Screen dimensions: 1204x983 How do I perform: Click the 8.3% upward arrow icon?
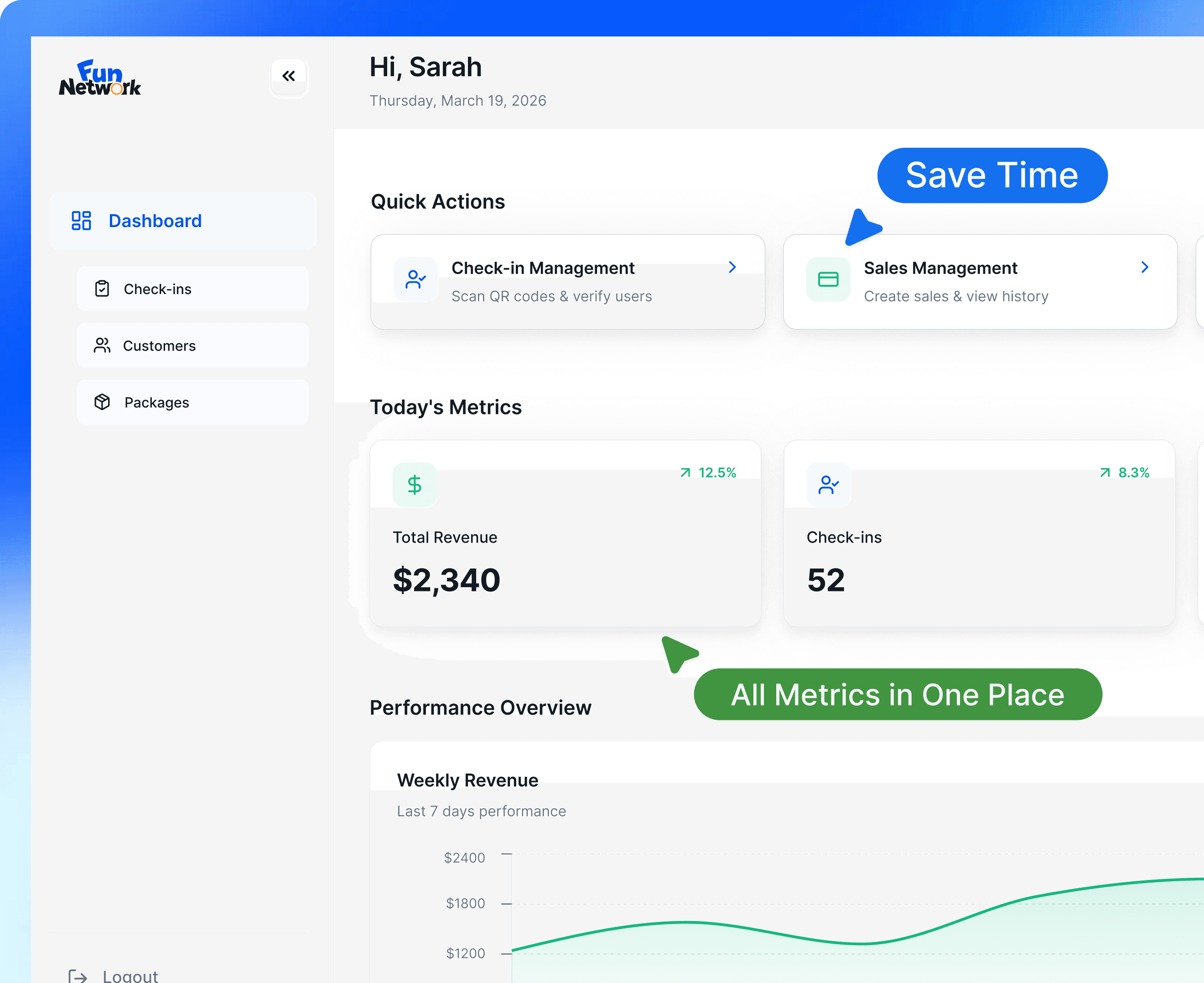(x=1105, y=472)
